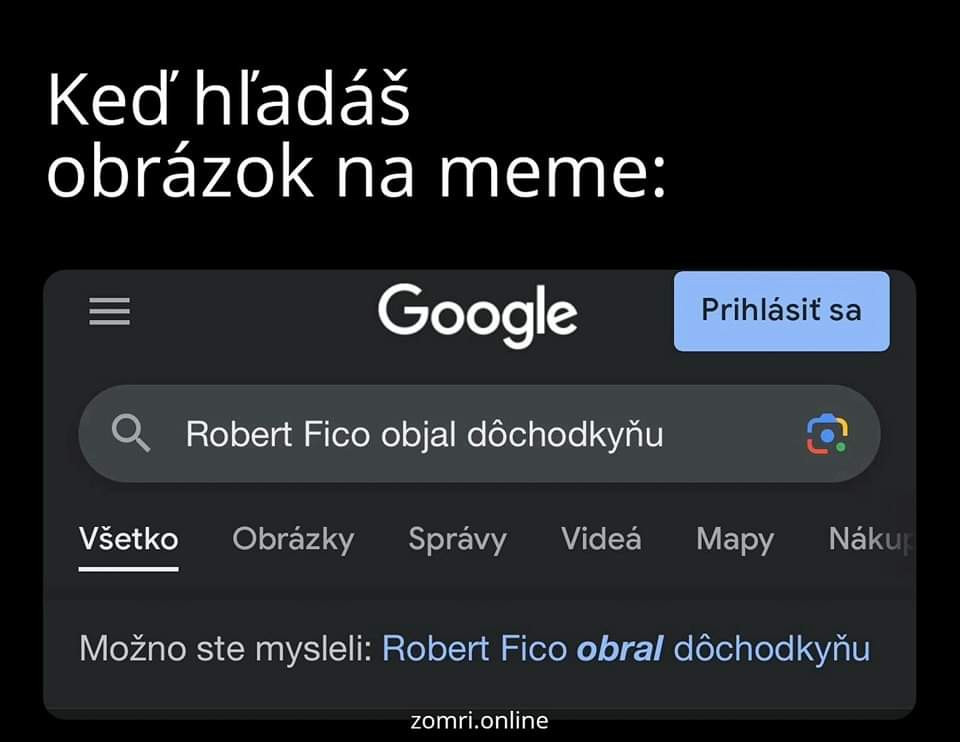The width and height of the screenshot is (960, 742).
Task: Click the Google logo
Action: [x=478, y=315]
